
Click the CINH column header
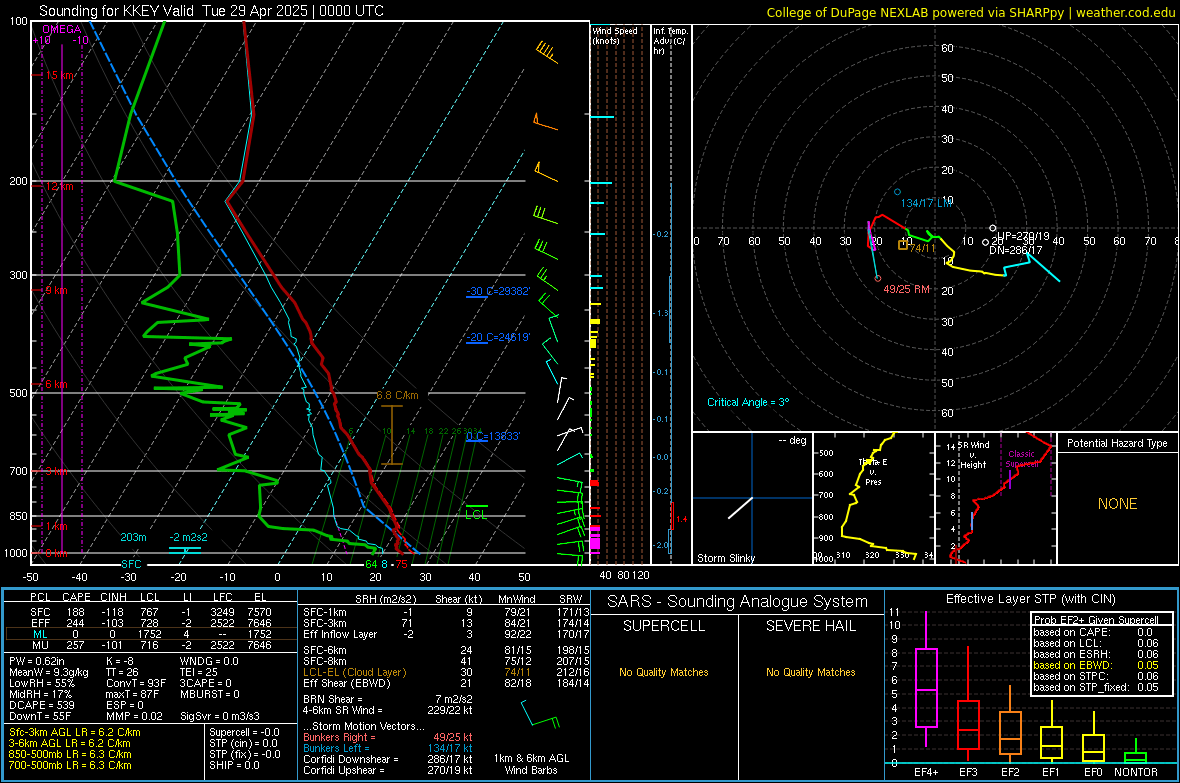[x=113, y=597]
